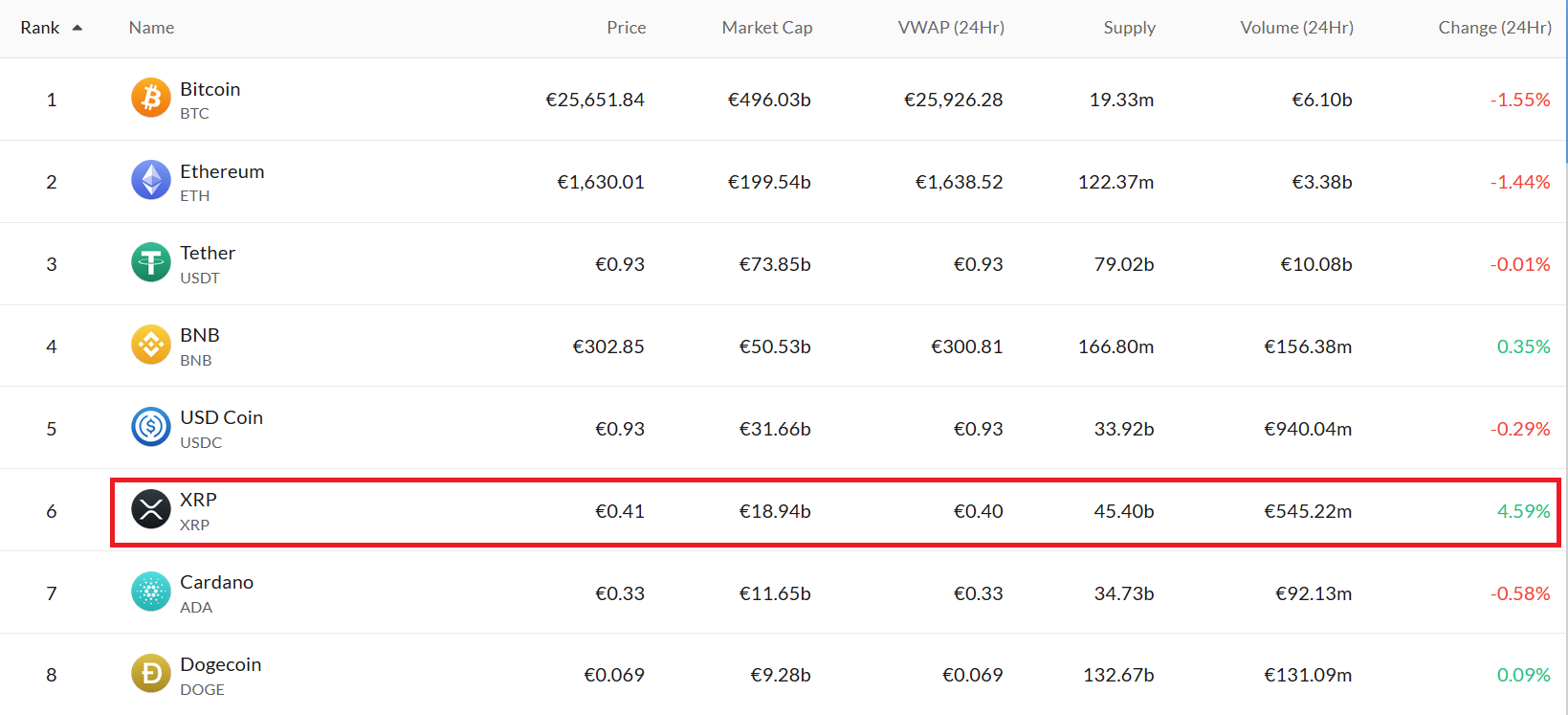Open the Ethereum name link
This screenshot has width=1568, height=715.
pos(222,171)
